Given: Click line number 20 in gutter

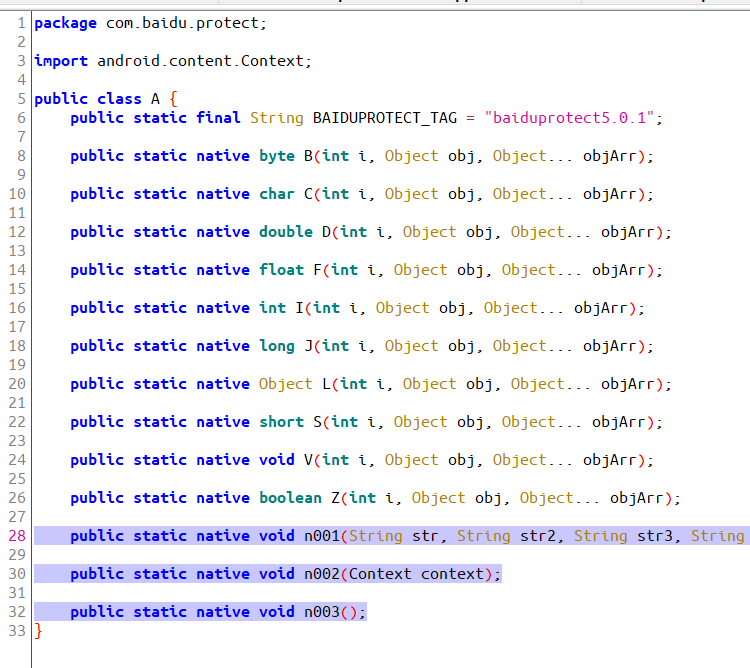Looking at the screenshot, I should [17, 384].
